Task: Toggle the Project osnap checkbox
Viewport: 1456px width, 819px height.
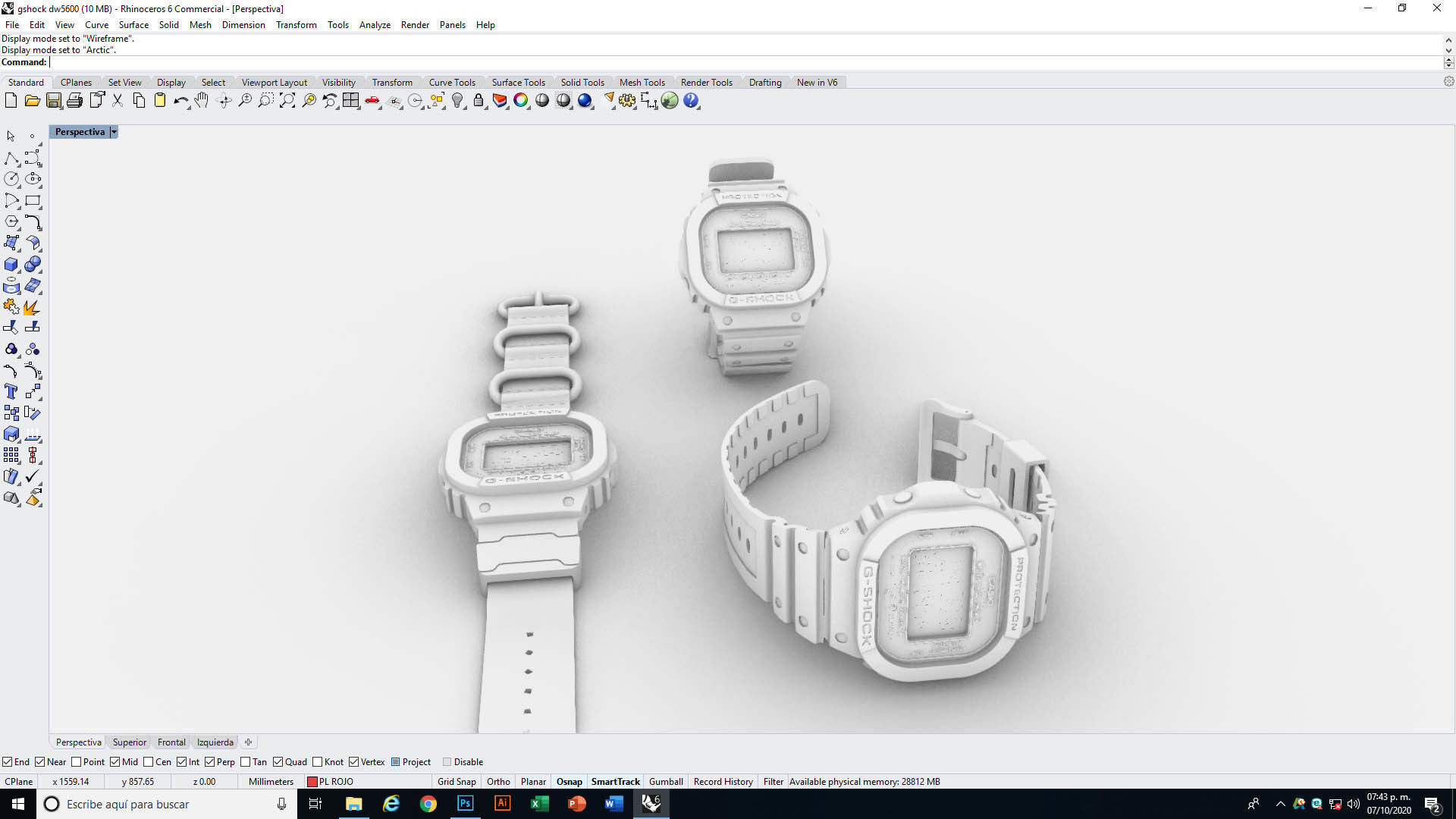Action: [x=396, y=762]
